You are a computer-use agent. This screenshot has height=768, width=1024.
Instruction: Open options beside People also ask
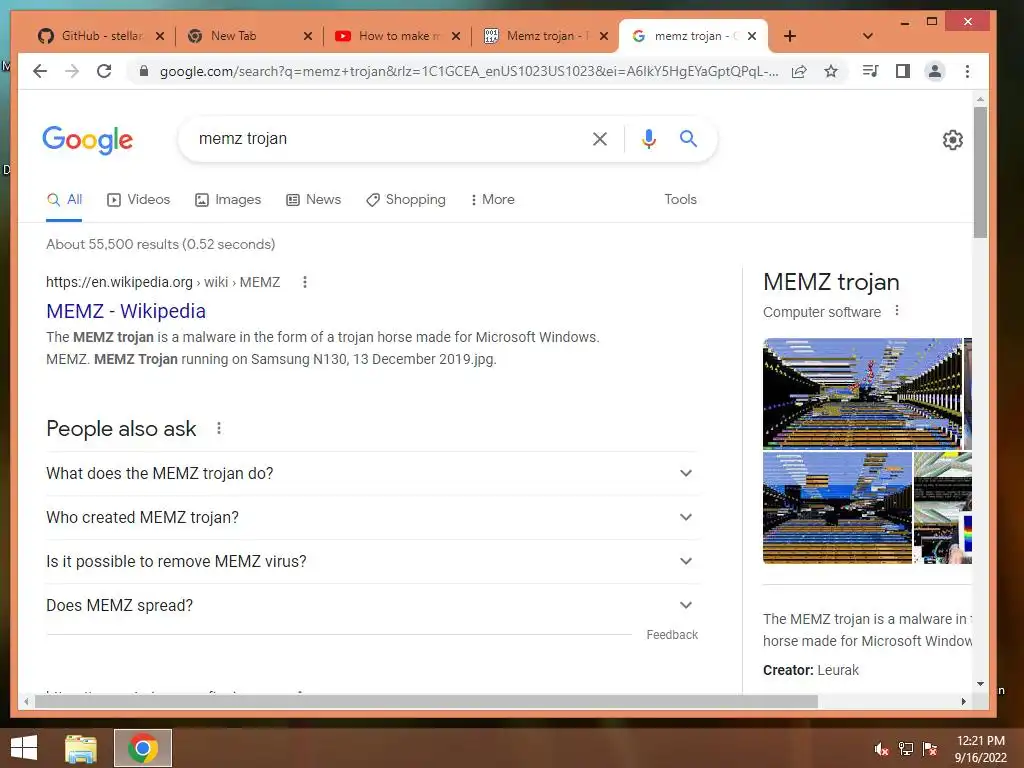(219, 428)
